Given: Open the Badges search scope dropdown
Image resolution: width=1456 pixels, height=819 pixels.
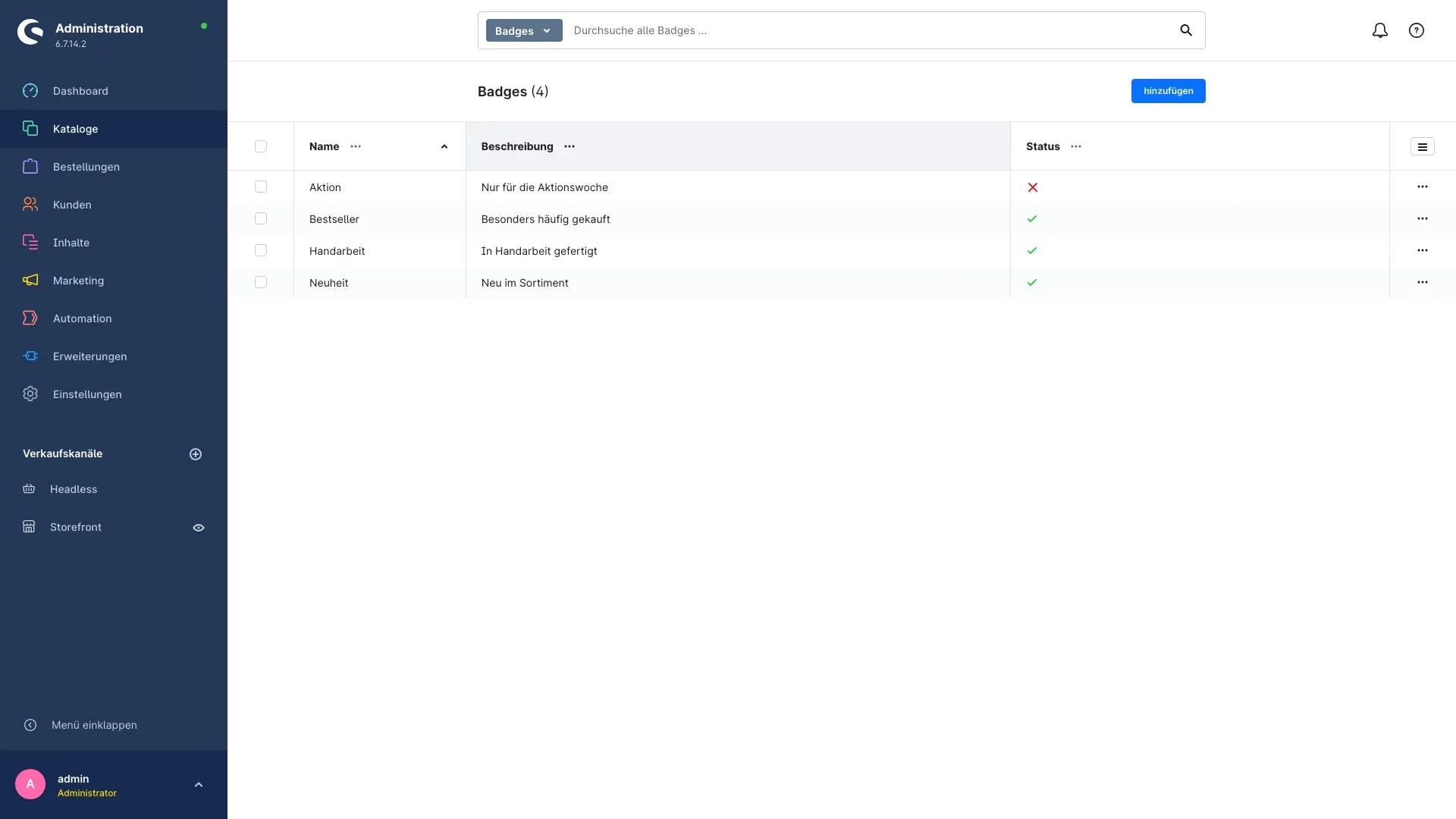Looking at the screenshot, I should 524,30.
